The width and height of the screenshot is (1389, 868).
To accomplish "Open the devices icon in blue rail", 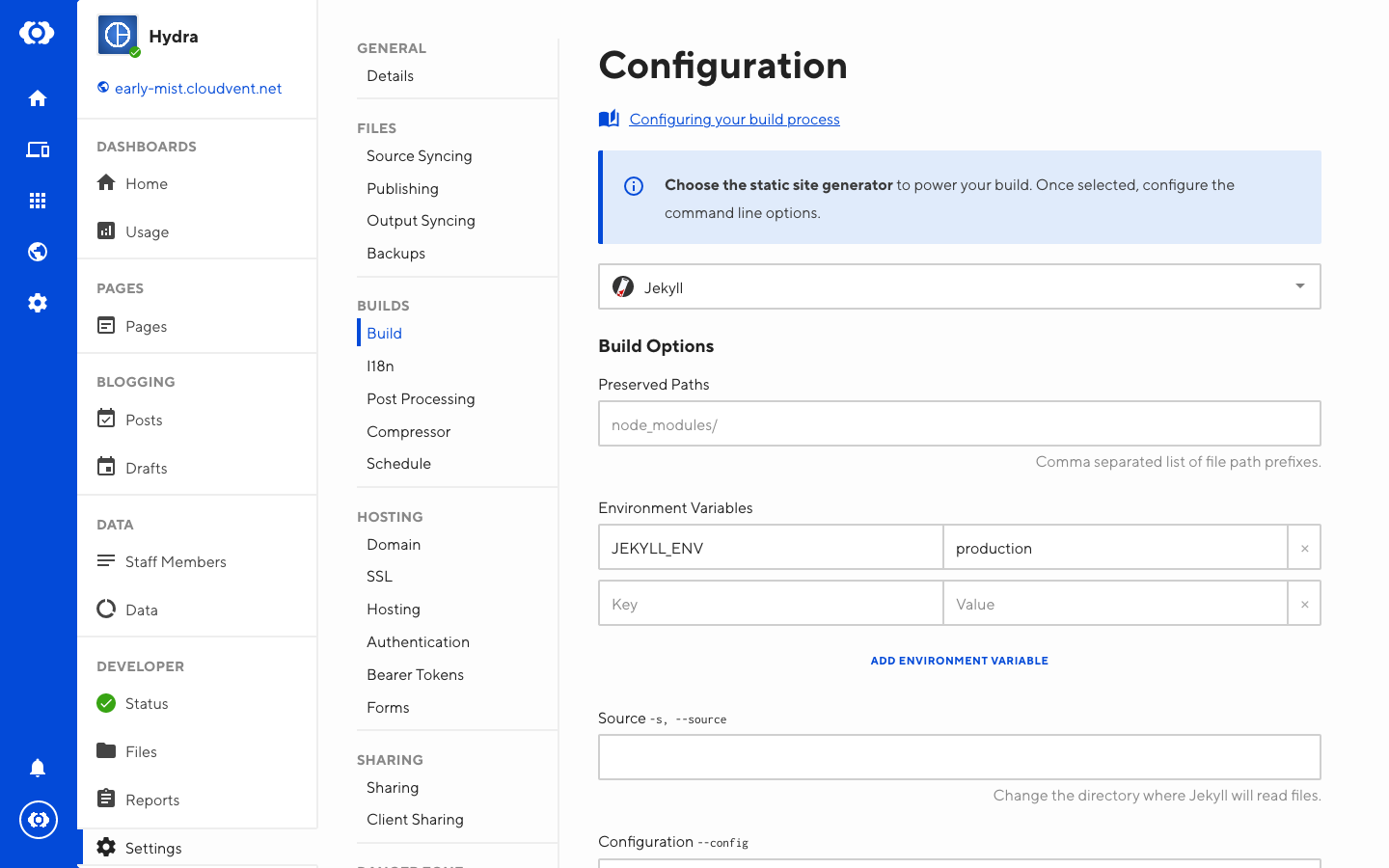I will pyautogui.click(x=38, y=149).
